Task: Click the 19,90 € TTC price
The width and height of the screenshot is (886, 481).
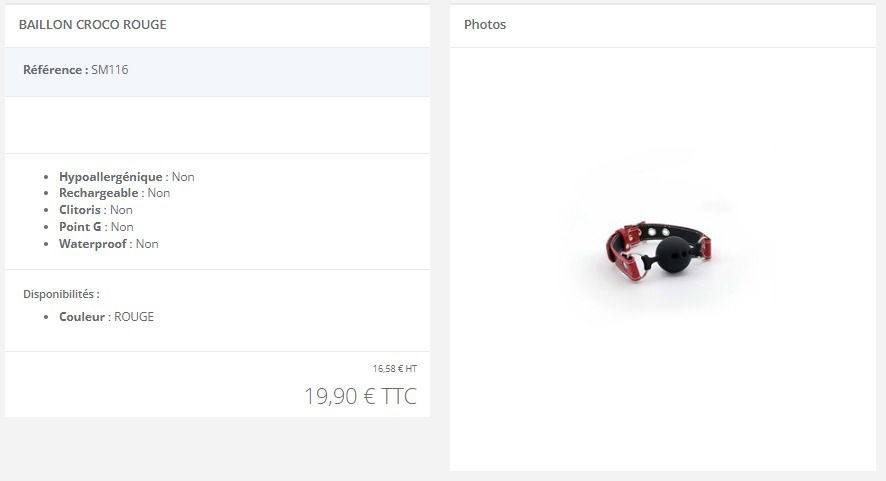Action: click(x=361, y=396)
